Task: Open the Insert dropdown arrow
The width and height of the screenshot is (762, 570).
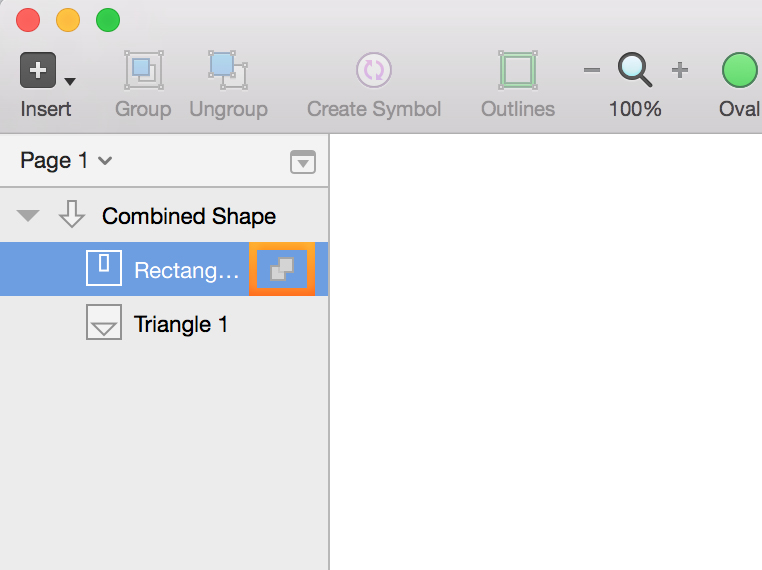Action: pyautogui.click(x=70, y=81)
